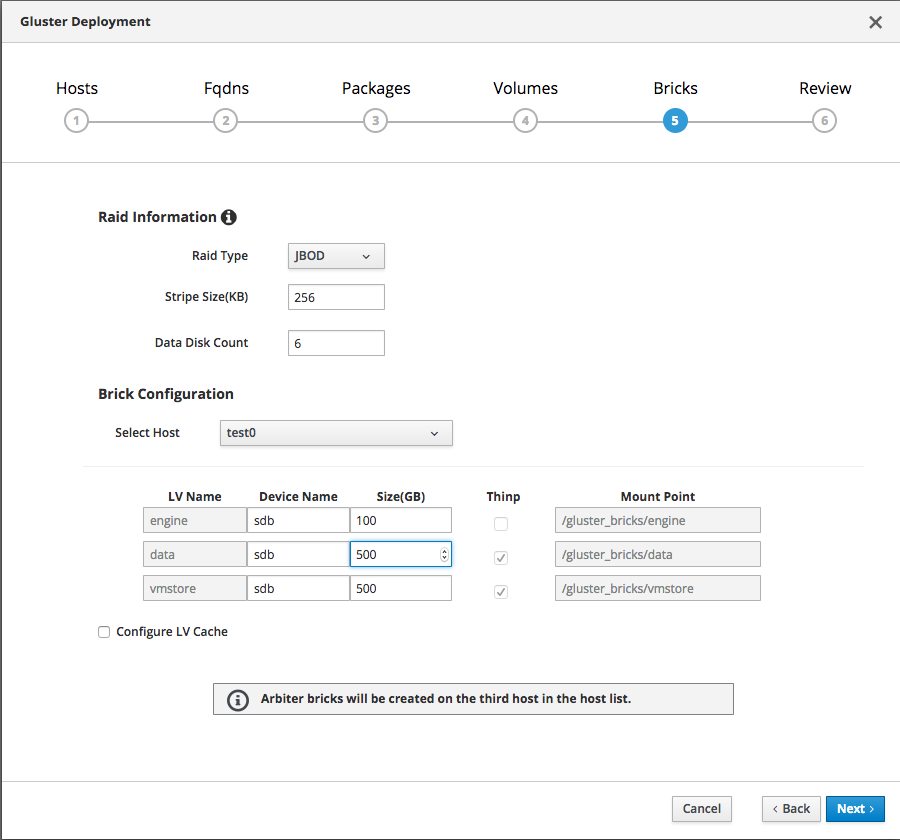Open the Review step 6 circle
The width and height of the screenshot is (900, 840).
coord(824,121)
